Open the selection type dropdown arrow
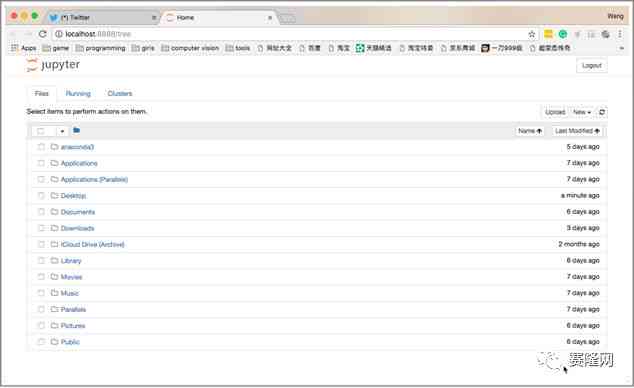The width and height of the screenshot is (634, 388). pos(62,131)
